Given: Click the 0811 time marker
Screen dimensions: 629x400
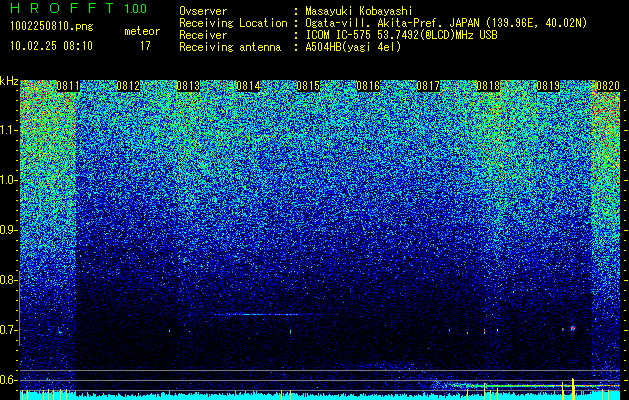Looking at the screenshot, I should [68, 86].
